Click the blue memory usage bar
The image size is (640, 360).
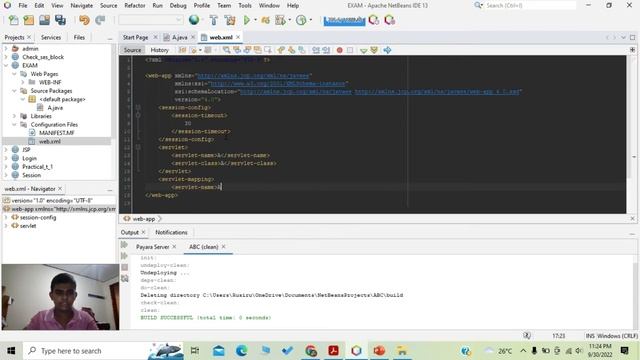pos(344,20)
